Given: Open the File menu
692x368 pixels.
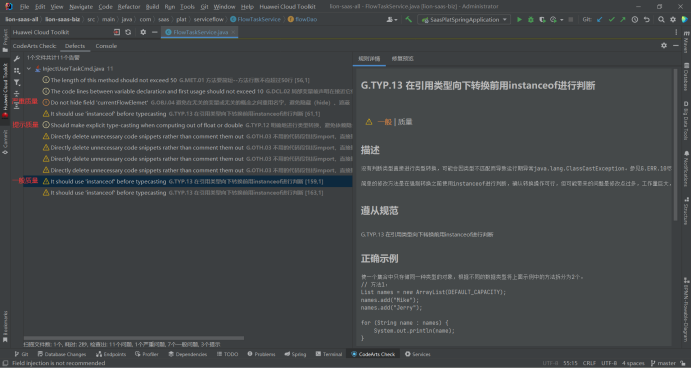Looking at the screenshot, I should (x=24, y=7).
